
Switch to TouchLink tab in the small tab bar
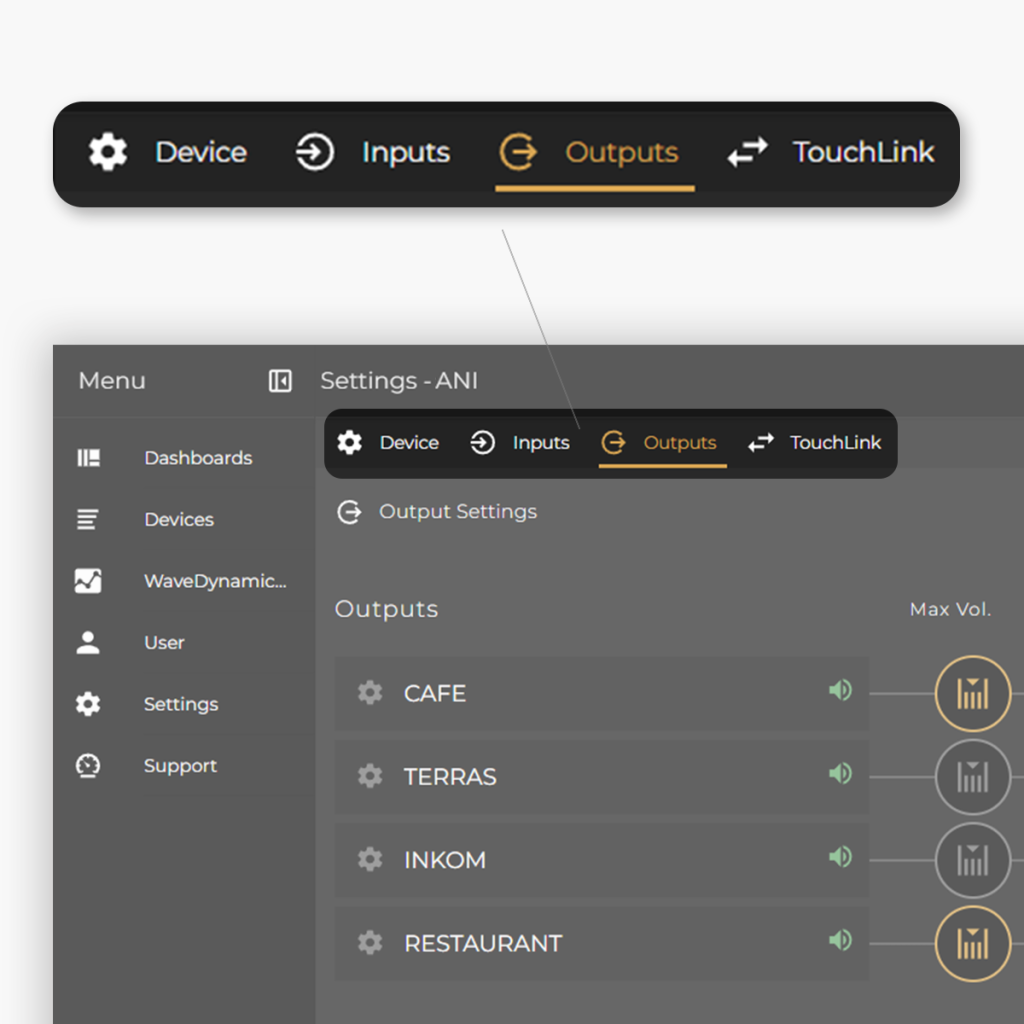(x=815, y=443)
